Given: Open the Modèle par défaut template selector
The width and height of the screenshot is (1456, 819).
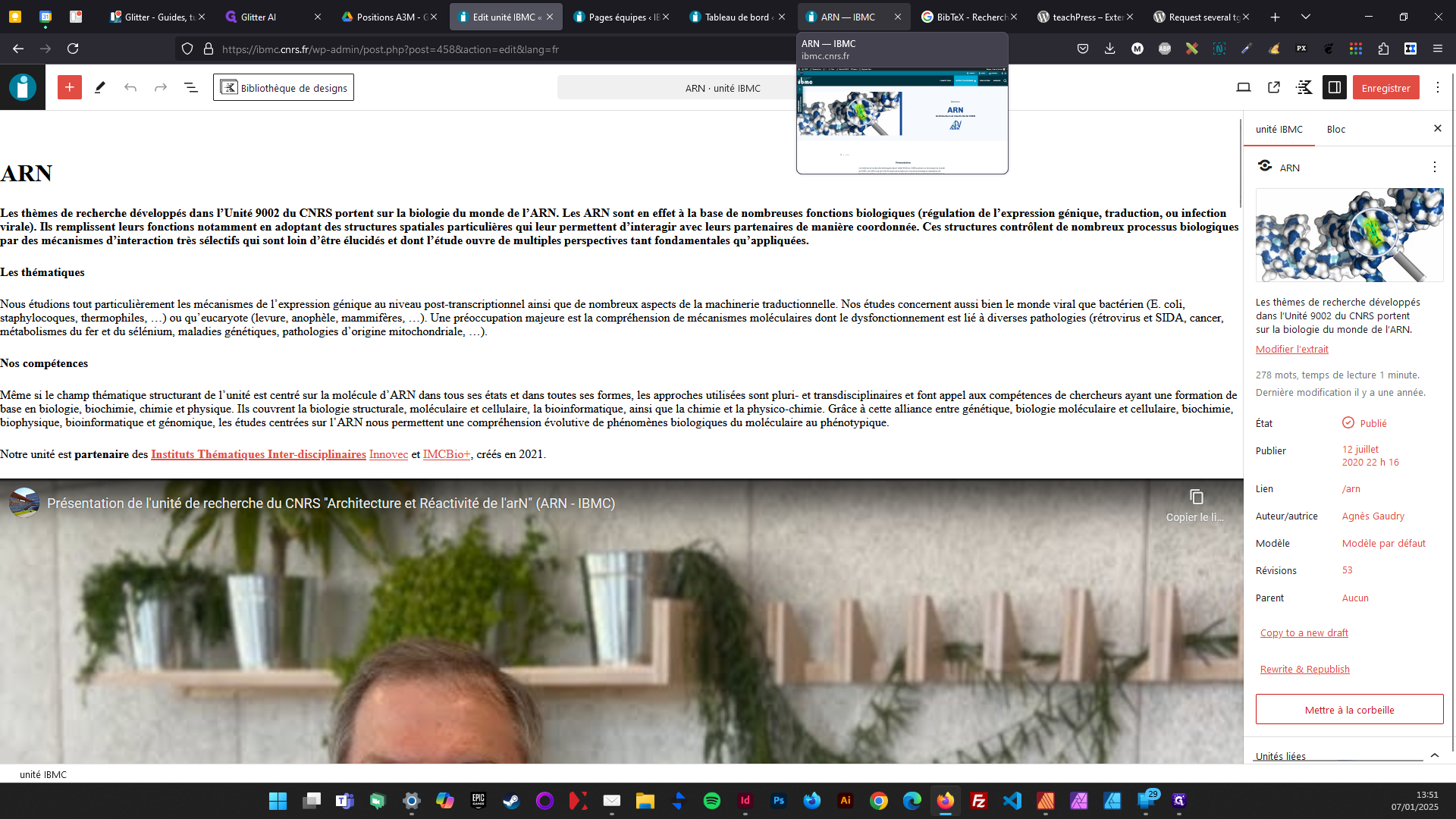Looking at the screenshot, I should [x=1384, y=543].
